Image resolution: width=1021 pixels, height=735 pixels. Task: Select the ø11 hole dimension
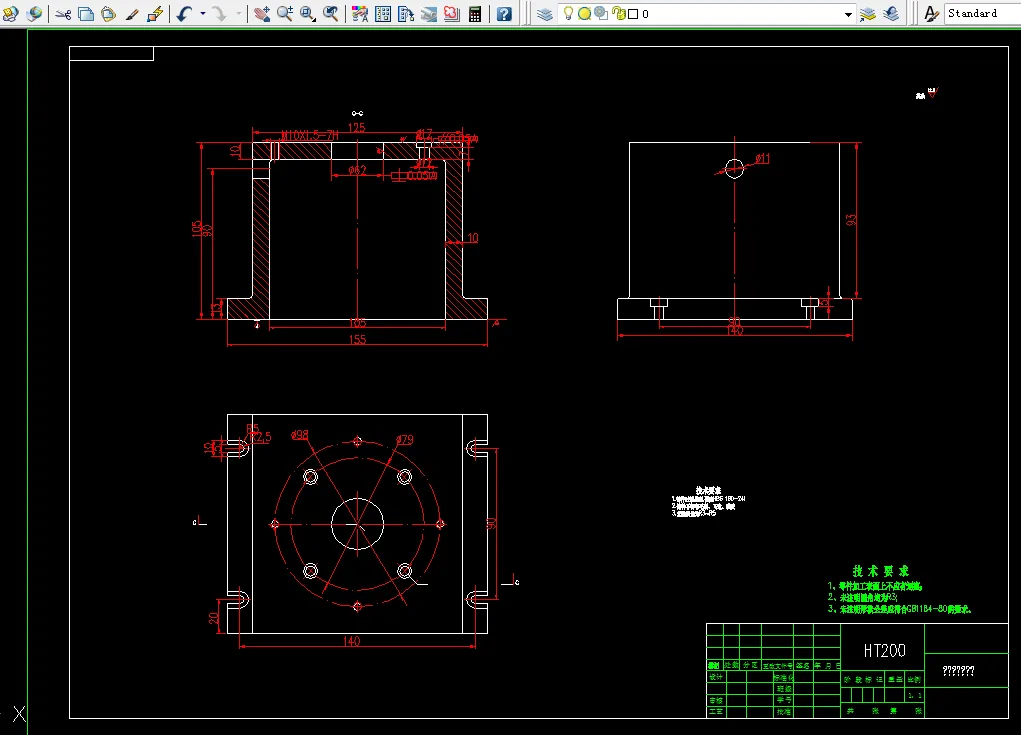pos(762,158)
